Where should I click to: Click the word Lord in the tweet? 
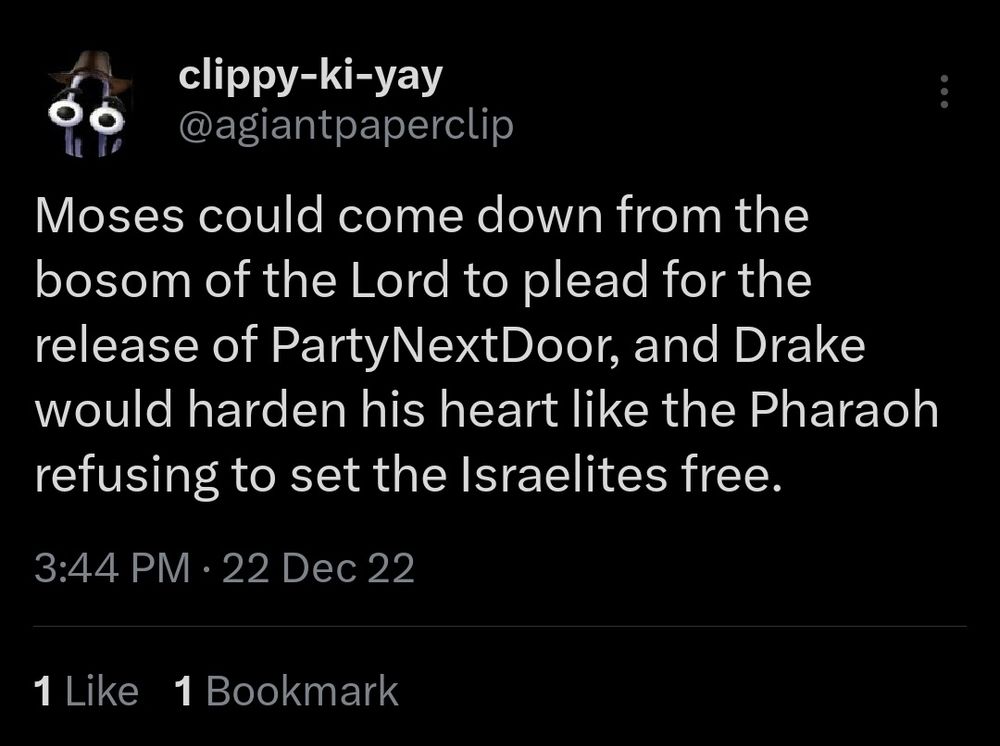tap(400, 280)
